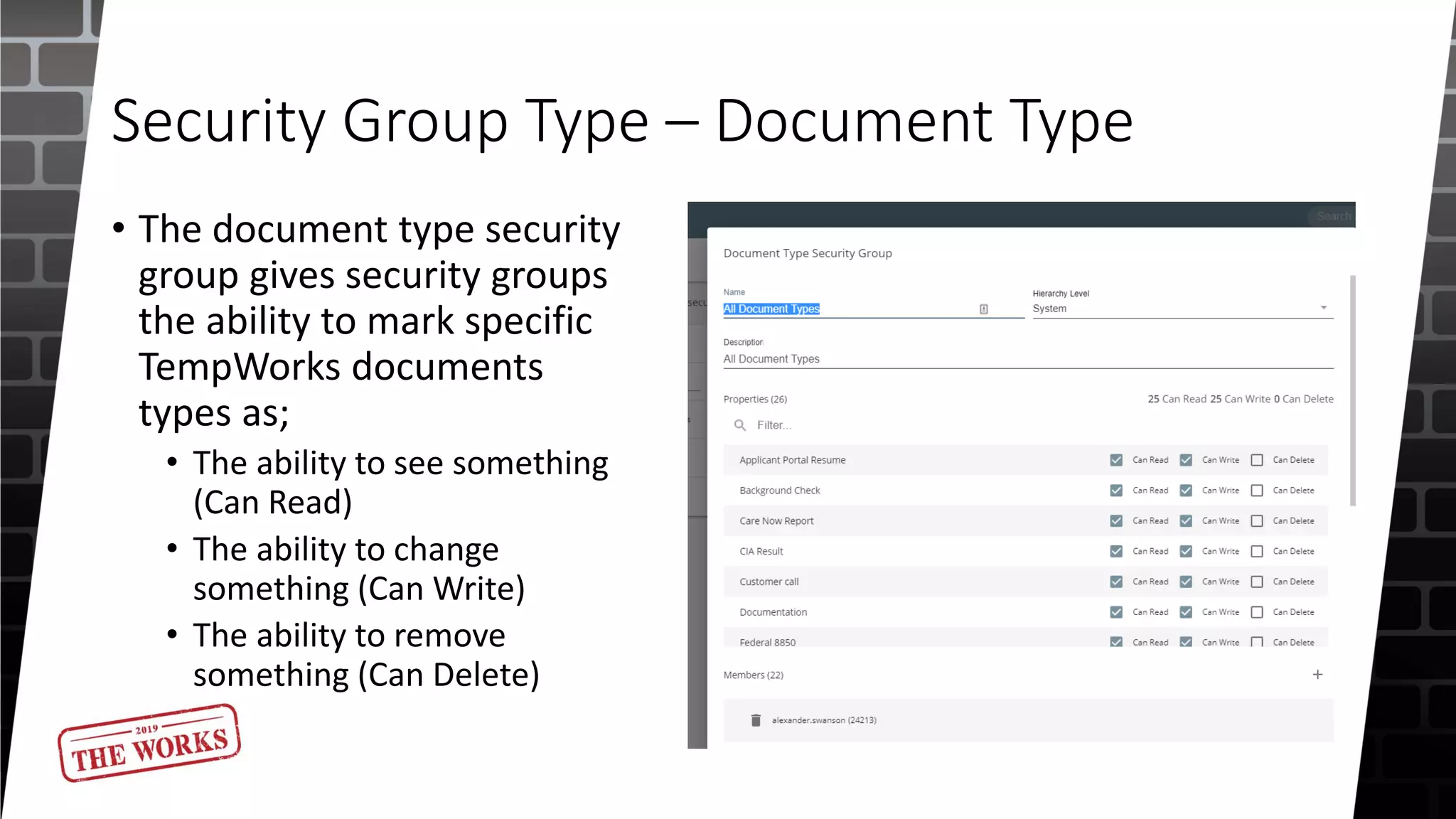
Task: Click the Members (22) heading
Action: coord(753,675)
